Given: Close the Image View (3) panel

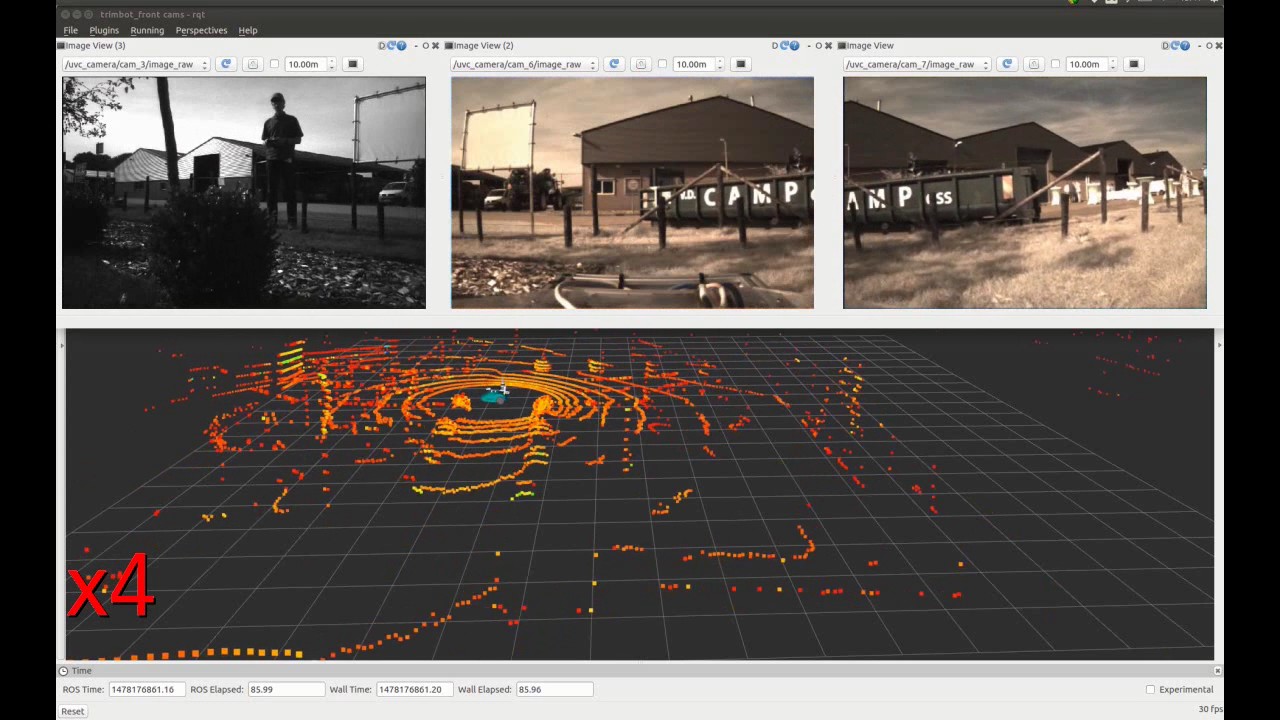Looking at the screenshot, I should coord(435,45).
